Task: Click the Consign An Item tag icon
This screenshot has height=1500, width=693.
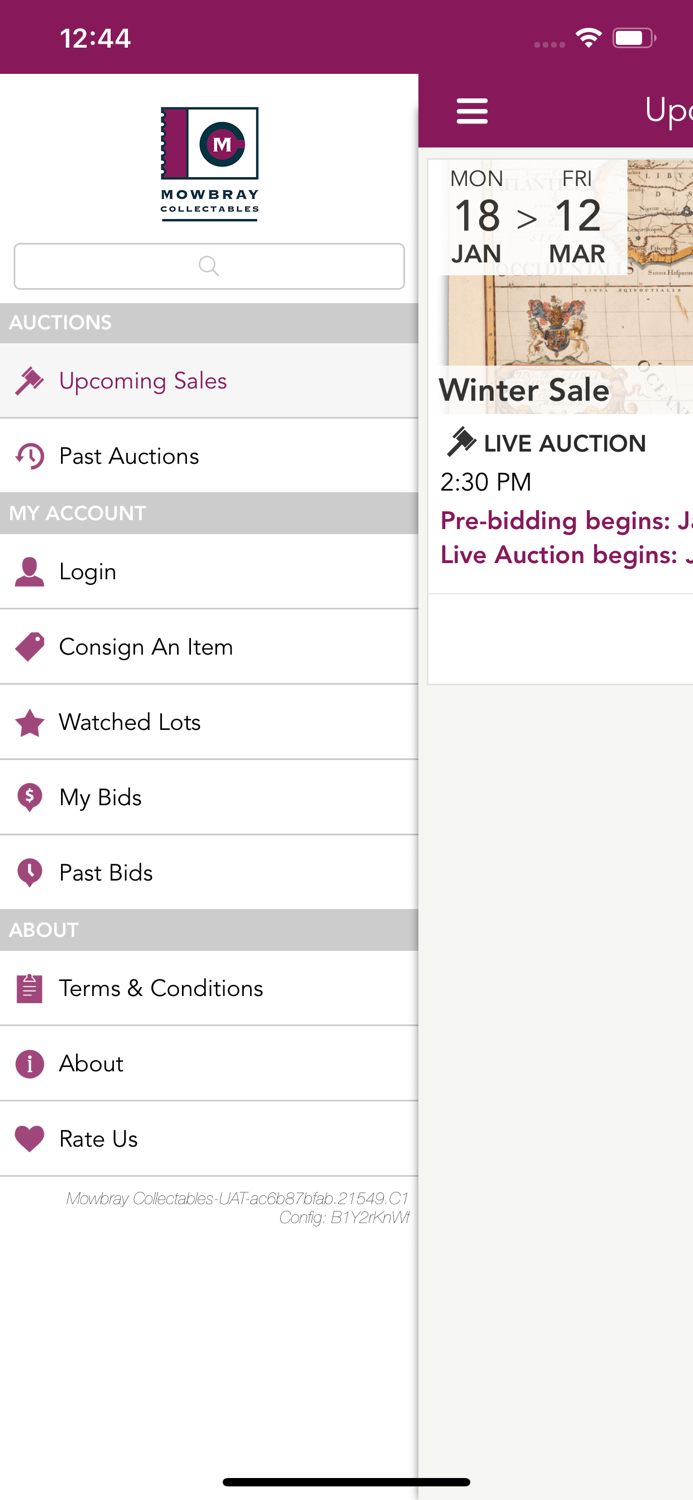Action: point(30,646)
